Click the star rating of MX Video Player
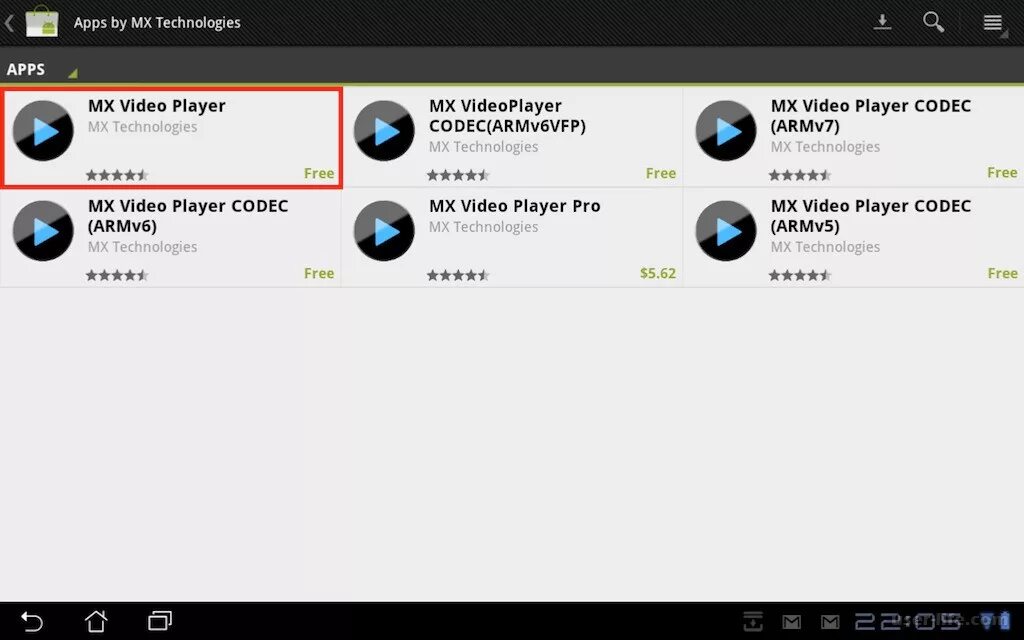This screenshot has height=640, width=1024. (117, 175)
